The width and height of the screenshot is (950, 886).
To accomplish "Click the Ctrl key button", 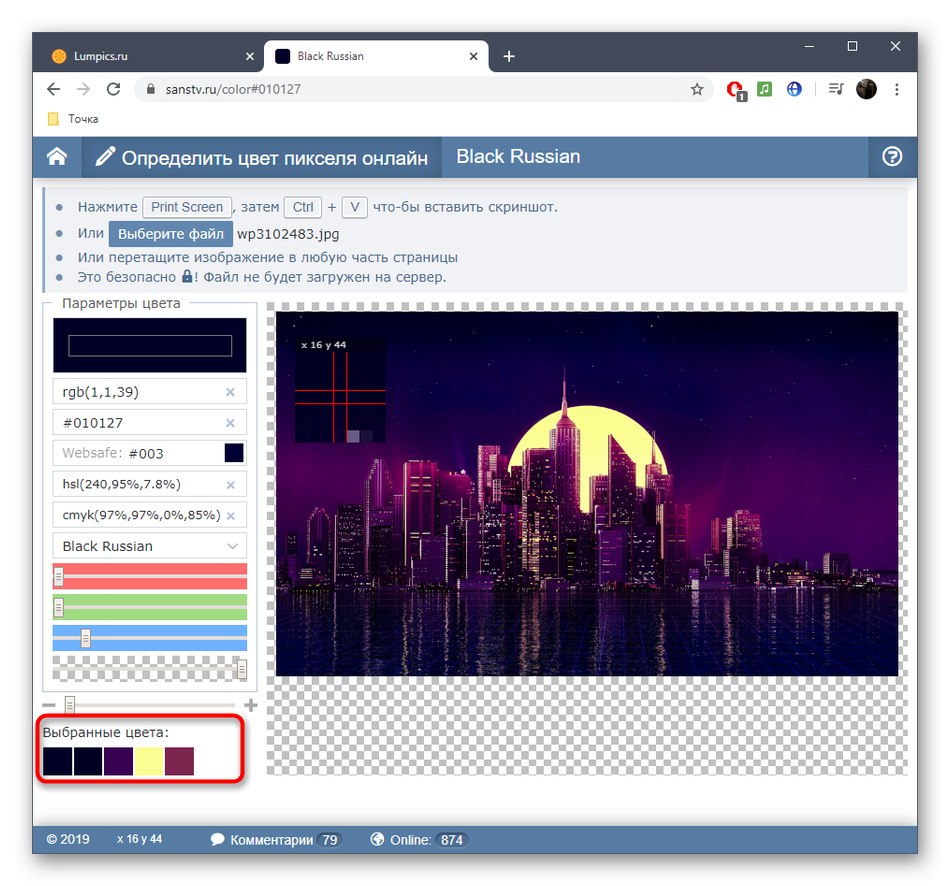I will [x=303, y=207].
